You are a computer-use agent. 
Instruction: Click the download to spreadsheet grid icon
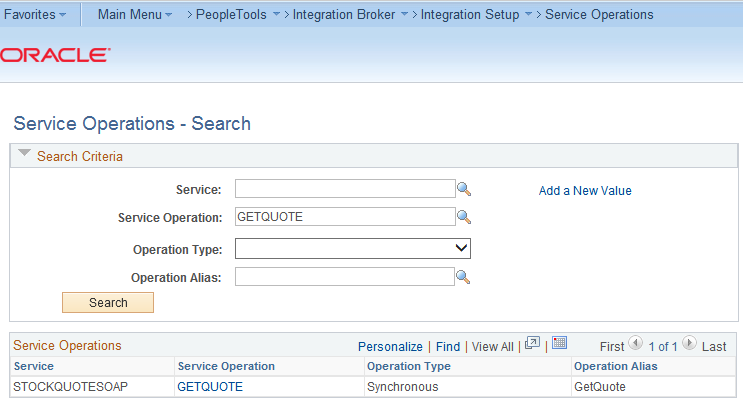tap(559, 344)
